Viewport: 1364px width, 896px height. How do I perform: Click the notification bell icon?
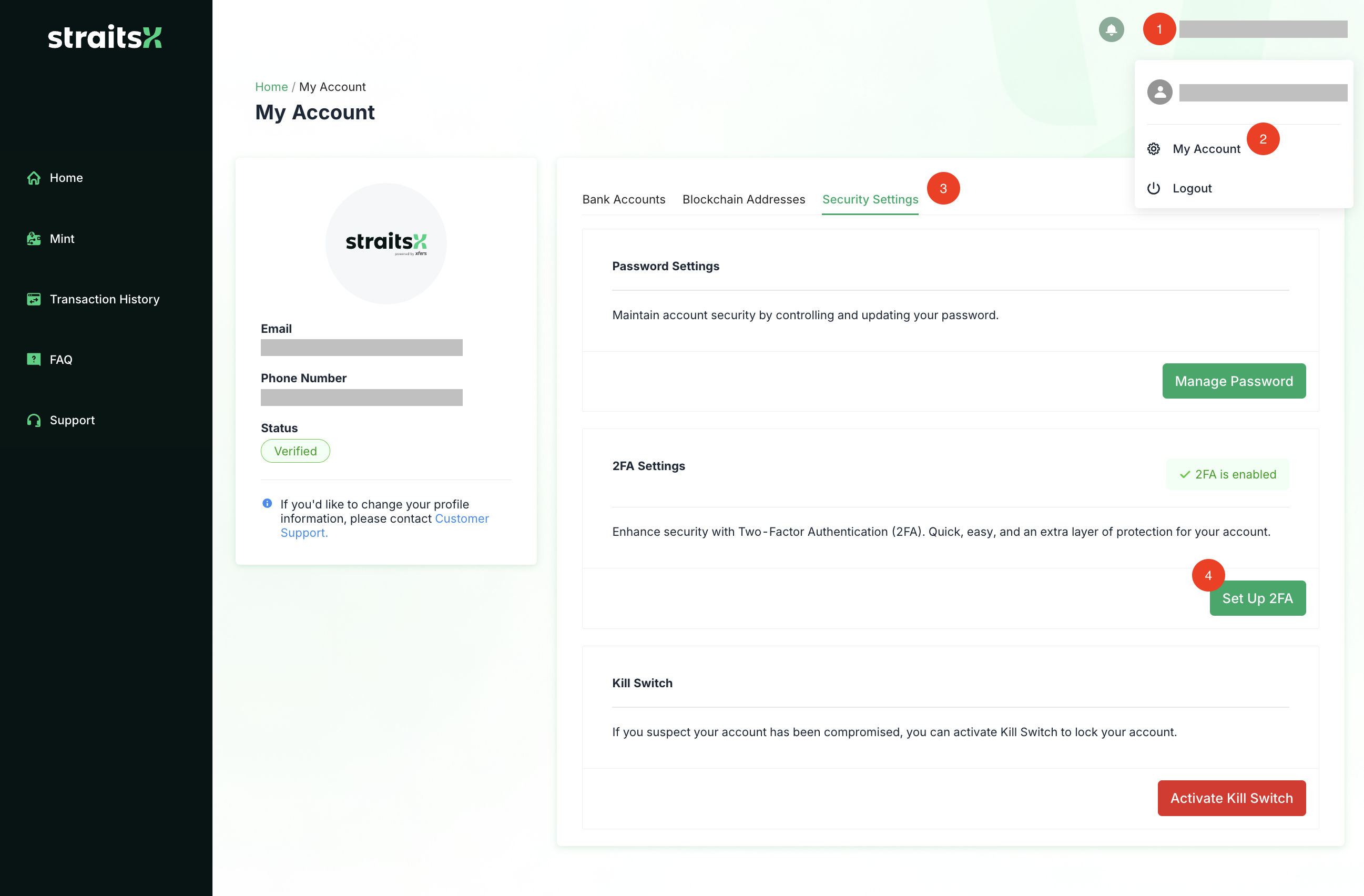coord(1111,29)
